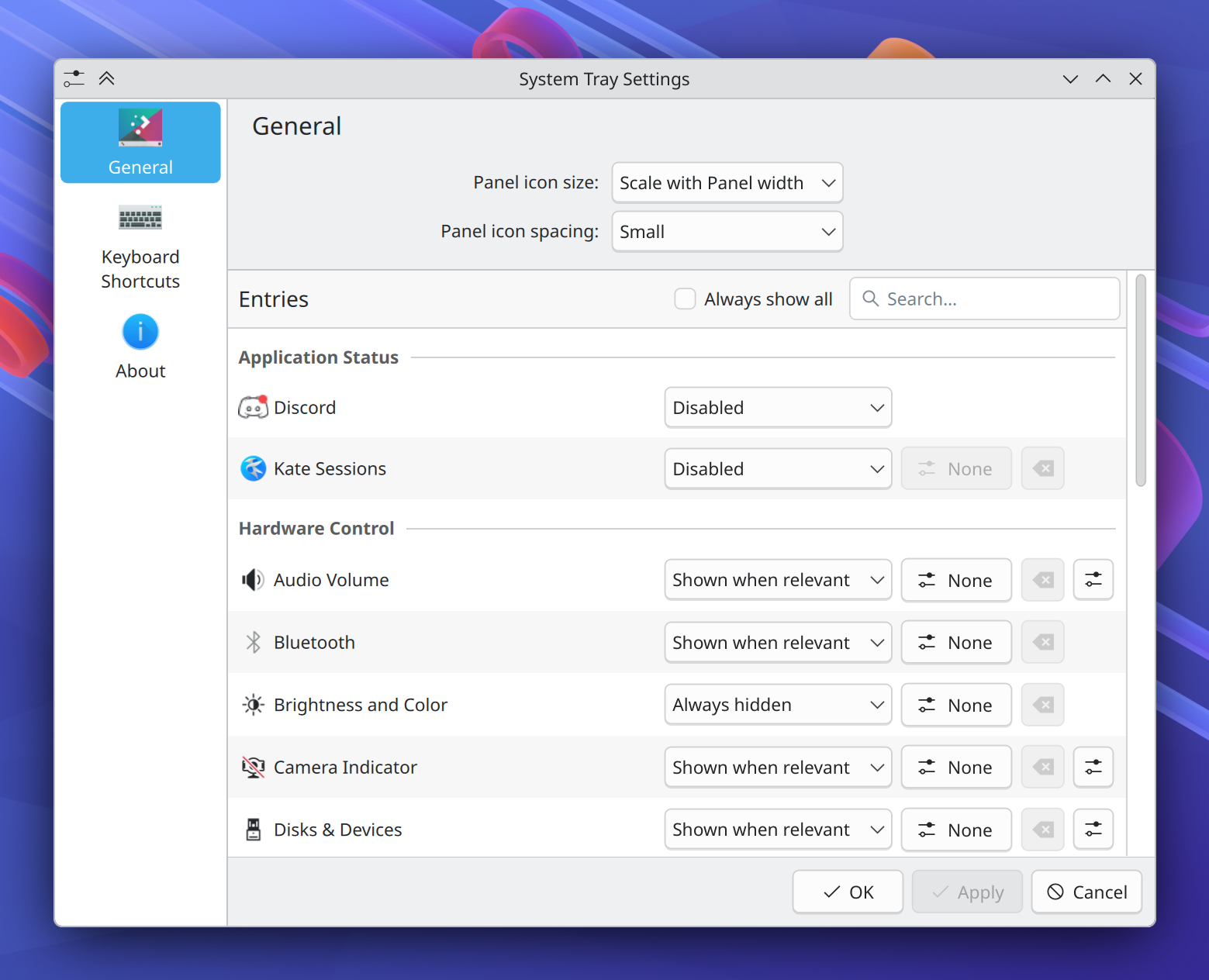
Task: Click the Camera Indicator icon
Action: point(253,767)
